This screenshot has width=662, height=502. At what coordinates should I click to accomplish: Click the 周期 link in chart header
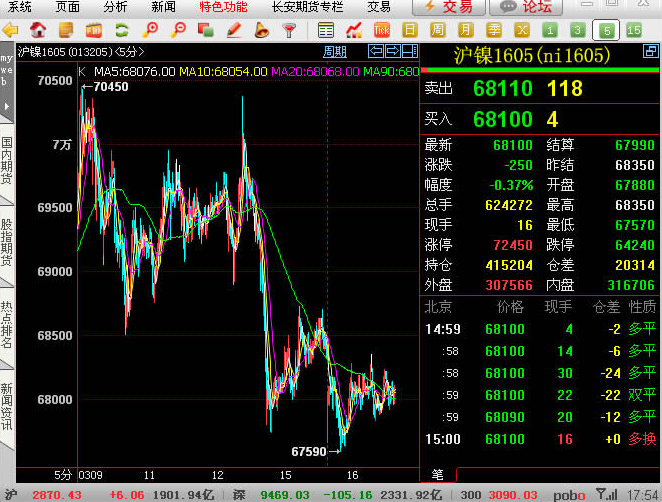click(335, 52)
